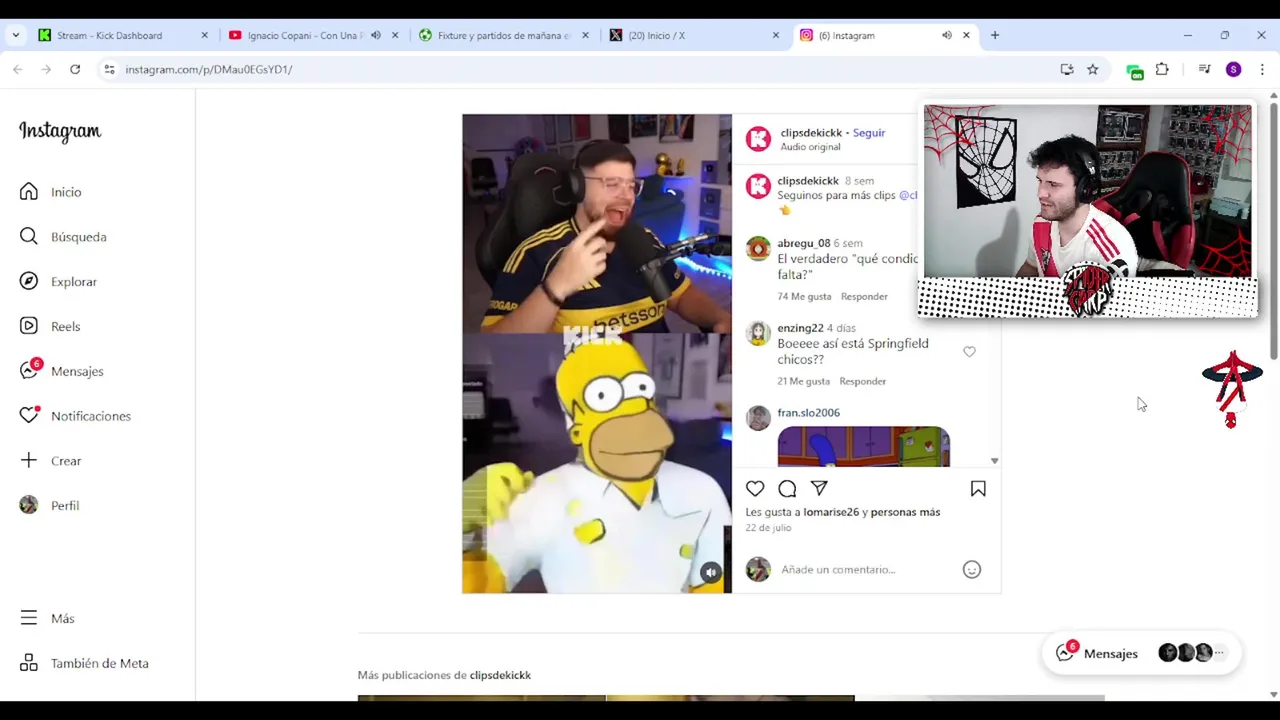Open lomarise26 profile from likes
The image size is (1280, 720).
point(831,512)
